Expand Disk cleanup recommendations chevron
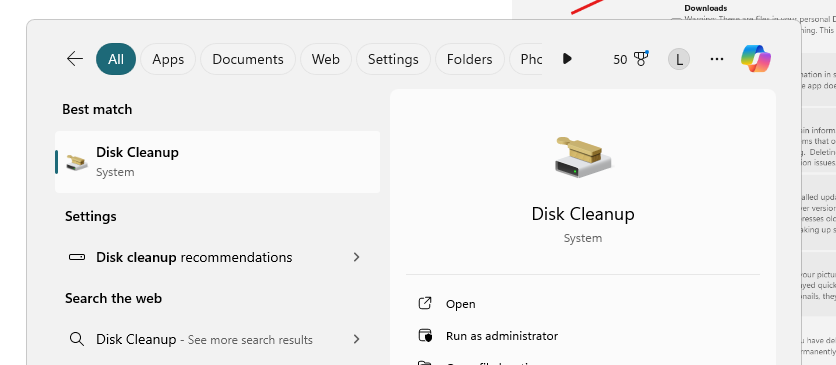The height and width of the screenshot is (365, 836). [357, 257]
